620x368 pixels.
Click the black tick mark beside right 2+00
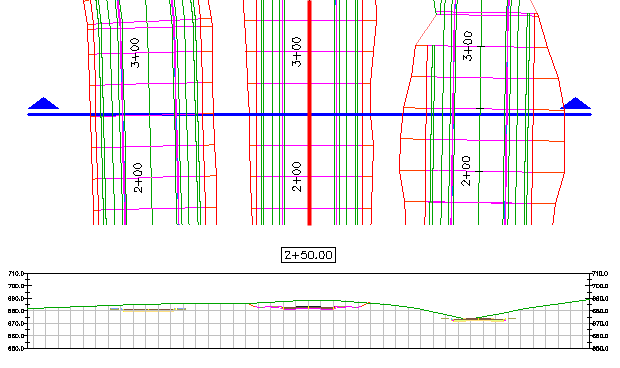[x=479, y=172]
